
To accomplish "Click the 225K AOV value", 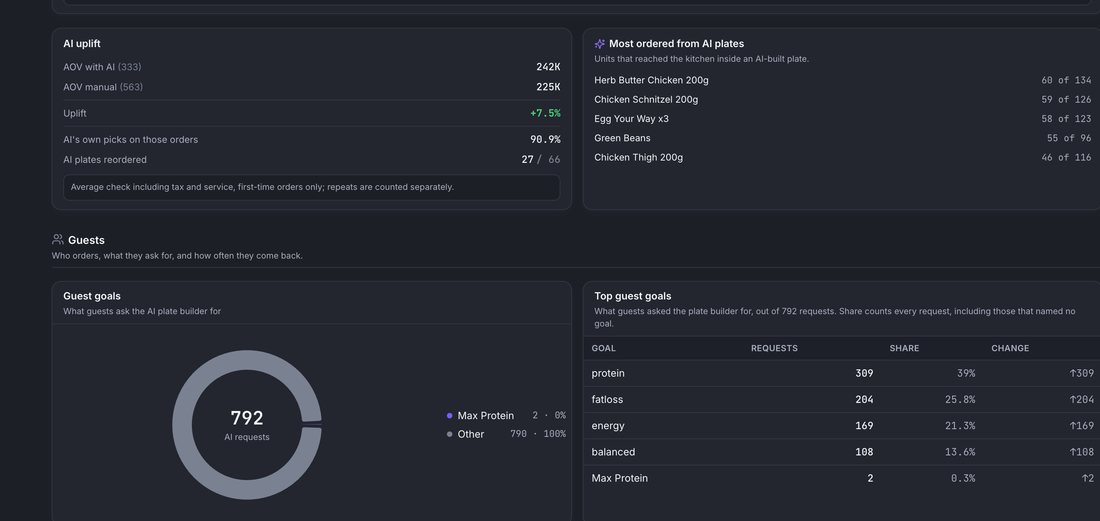I will 548,87.
